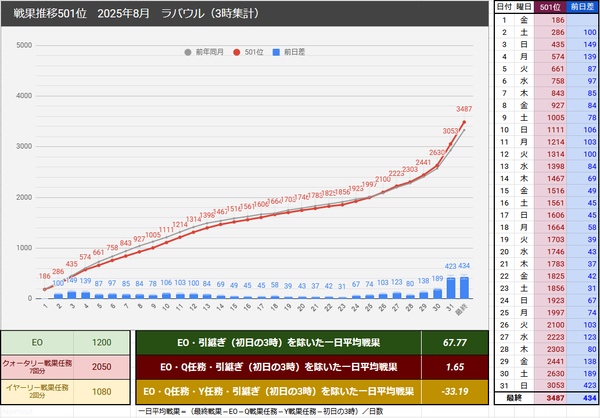Select the average value 67.77
This screenshot has width=600, height=418.
[x=455, y=343]
